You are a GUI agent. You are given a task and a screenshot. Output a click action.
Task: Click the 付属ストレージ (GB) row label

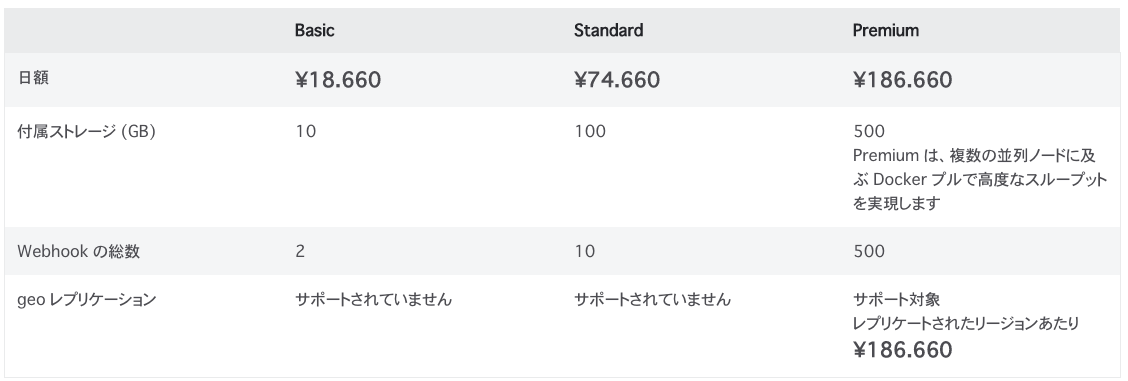pos(87,132)
